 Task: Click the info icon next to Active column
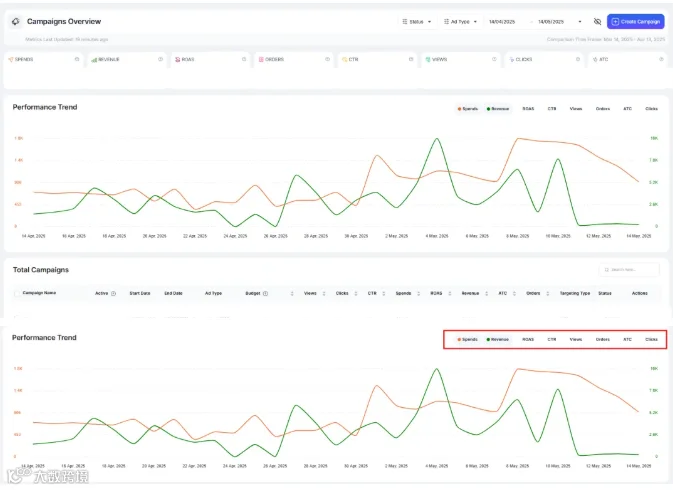[x=113, y=293]
